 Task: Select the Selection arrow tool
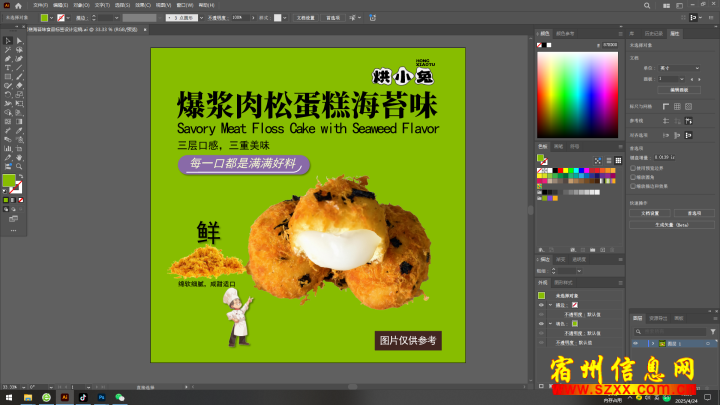[x=7, y=40]
